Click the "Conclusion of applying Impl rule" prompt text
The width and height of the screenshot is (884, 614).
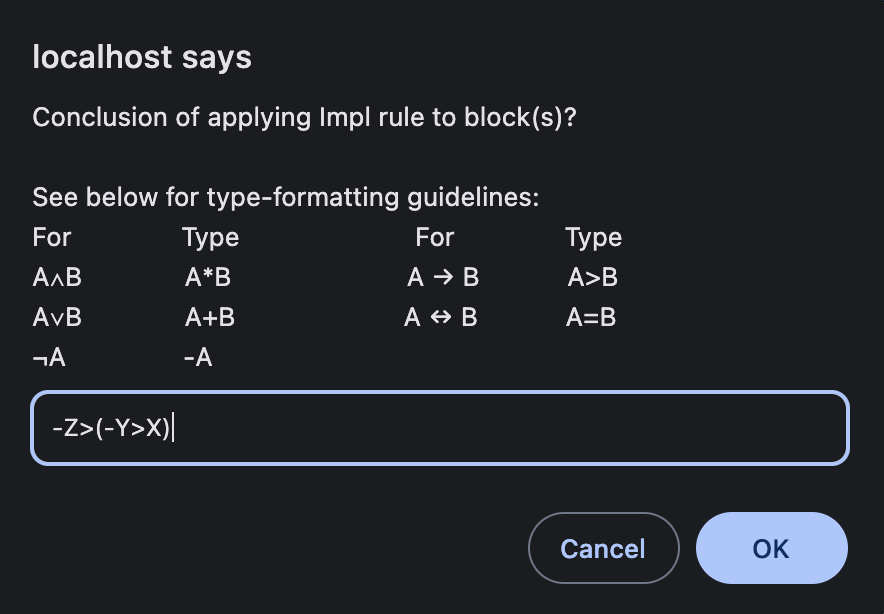(x=304, y=117)
